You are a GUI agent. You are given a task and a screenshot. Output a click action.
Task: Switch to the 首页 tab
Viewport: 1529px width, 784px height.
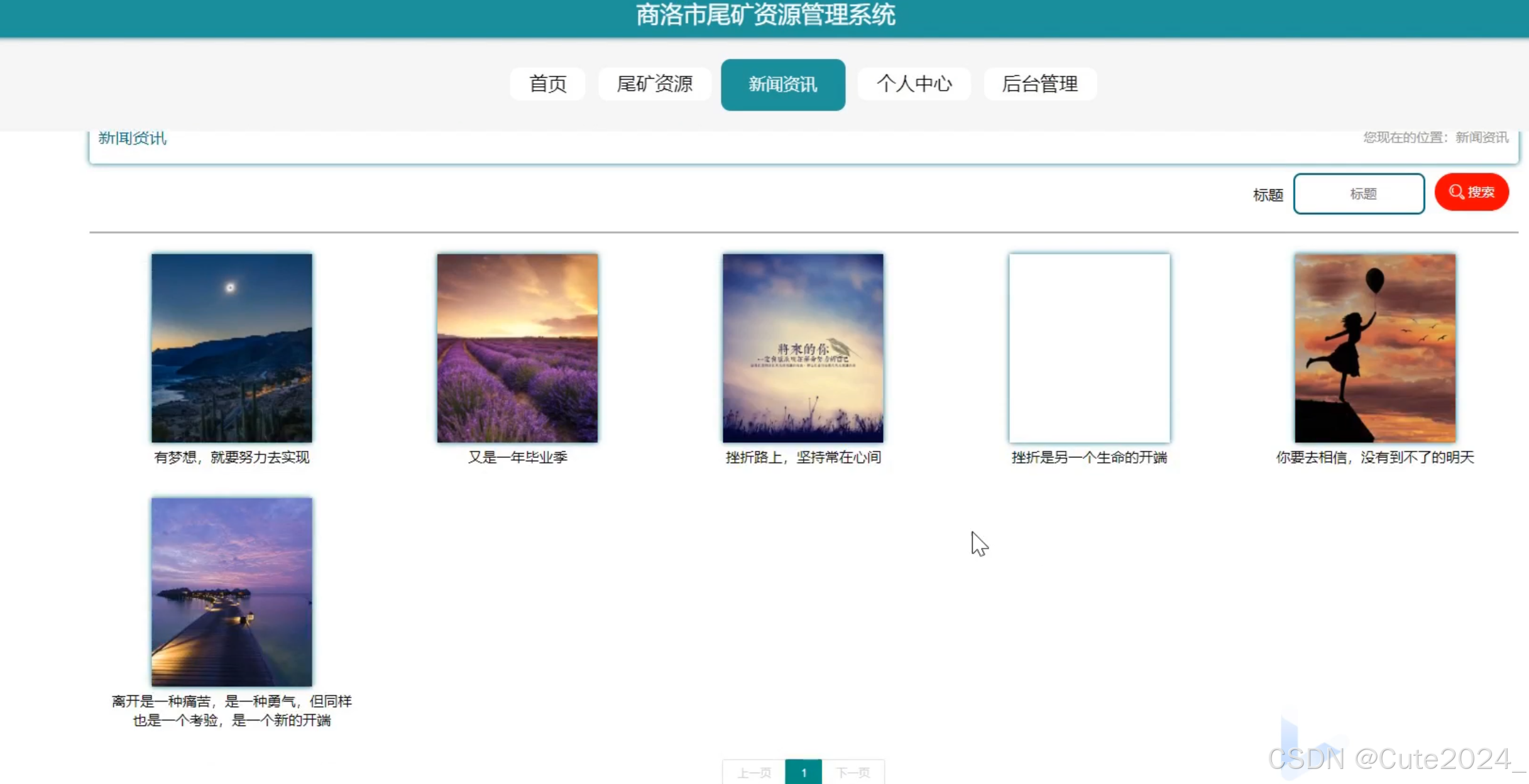coord(547,84)
